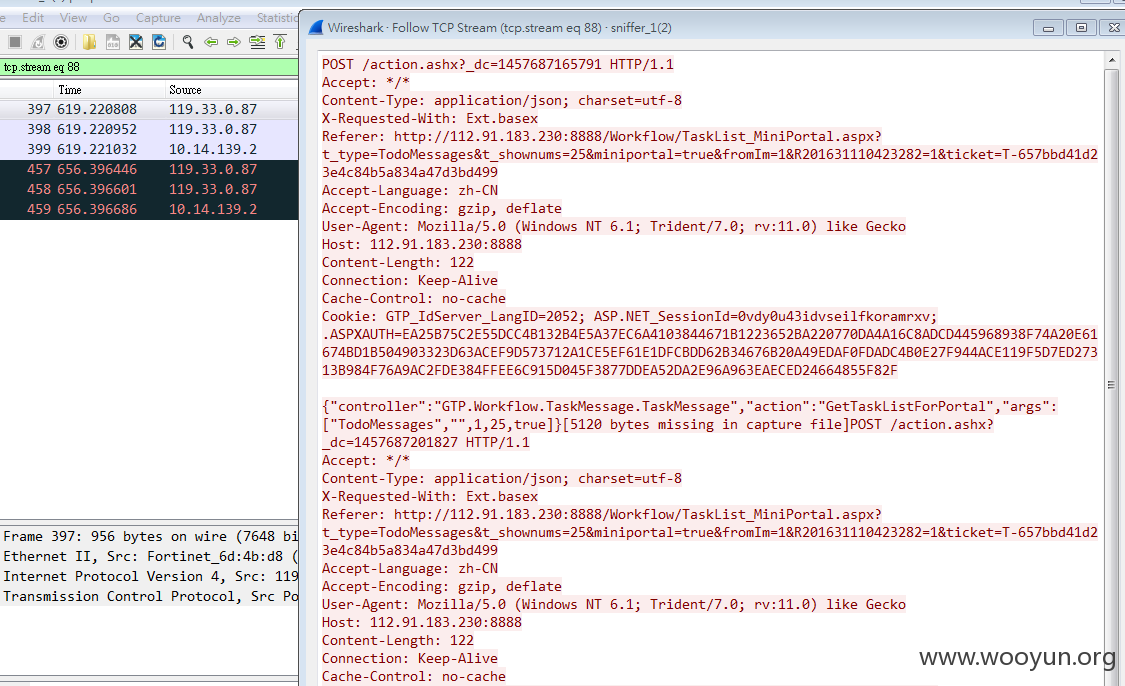Maximize the Follow TCP Stream window
Viewport: 1125px width, 686px height.
1081,27
